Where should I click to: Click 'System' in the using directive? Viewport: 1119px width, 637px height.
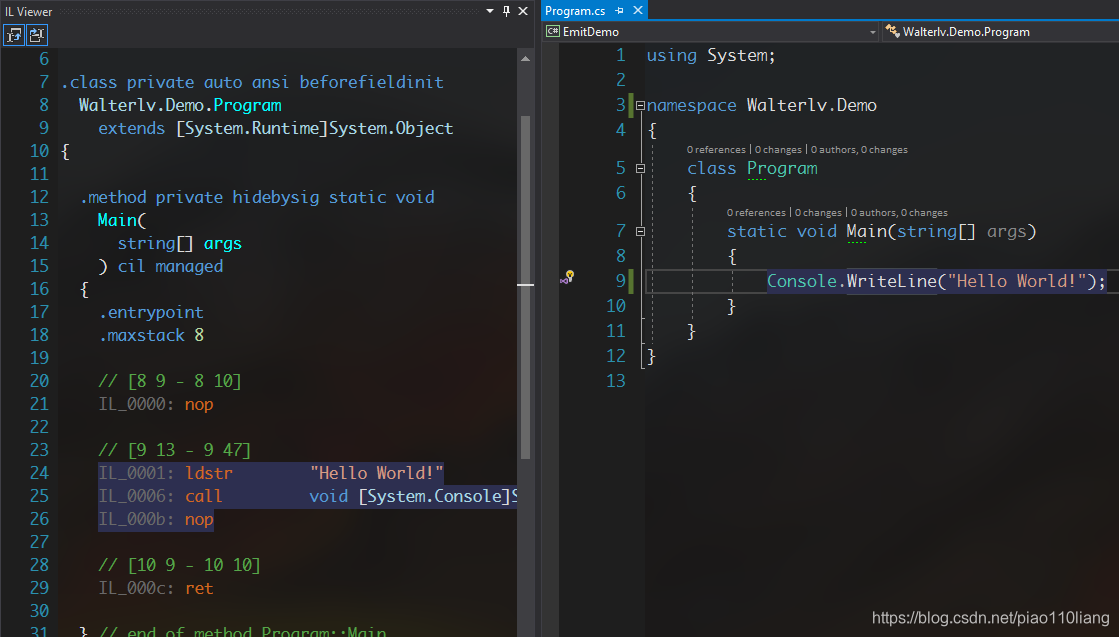pos(737,56)
